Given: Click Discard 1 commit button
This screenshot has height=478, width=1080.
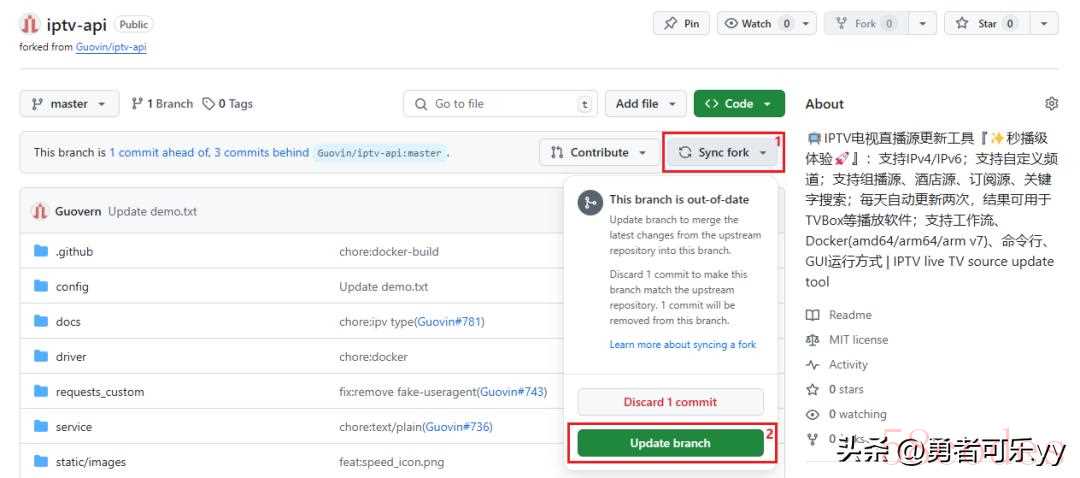Looking at the screenshot, I should coord(670,402).
